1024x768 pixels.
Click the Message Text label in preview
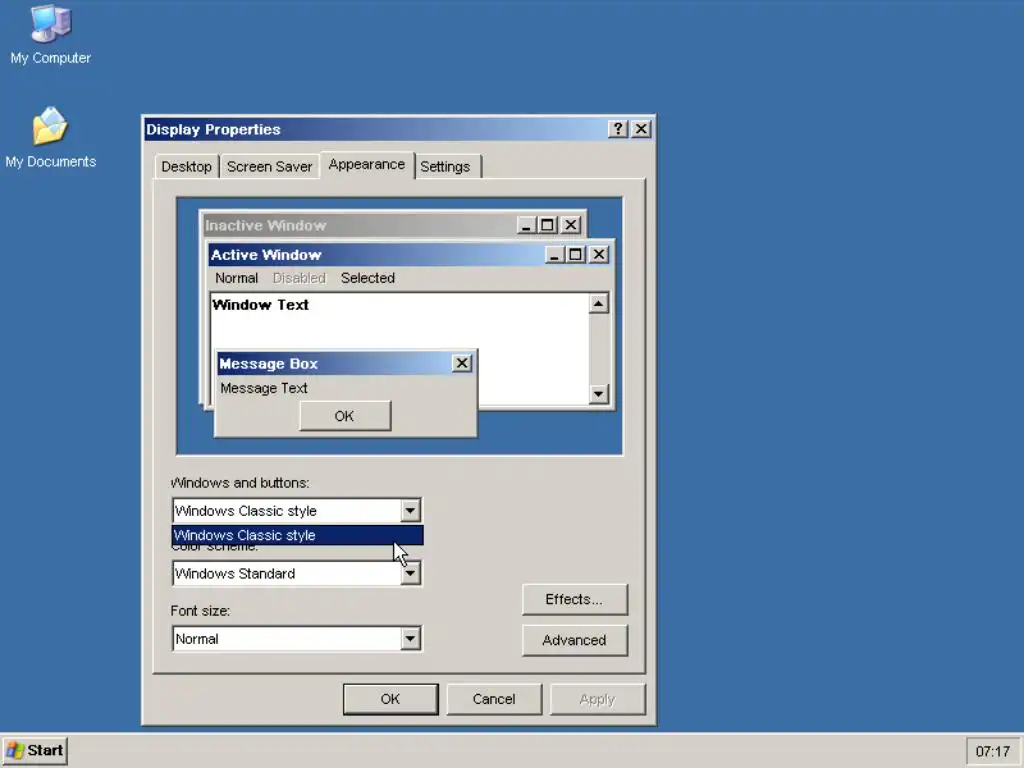[x=264, y=388]
